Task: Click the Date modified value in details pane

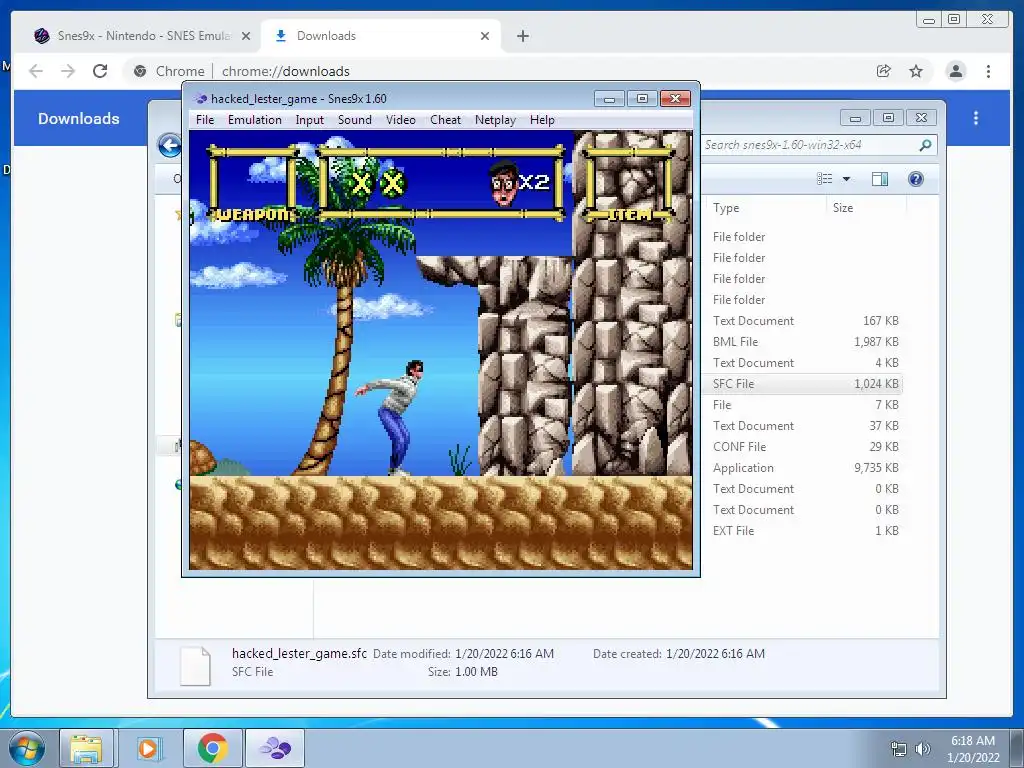Action: pos(504,654)
